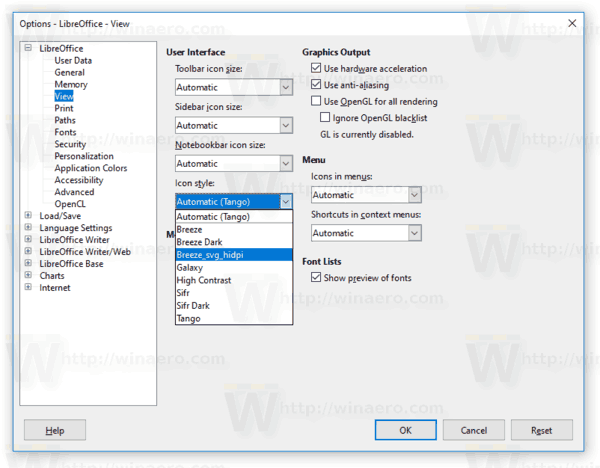Open Fonts settings page
Image resolution: width=600 pixels, height=468 pixels.
[65, 132]
